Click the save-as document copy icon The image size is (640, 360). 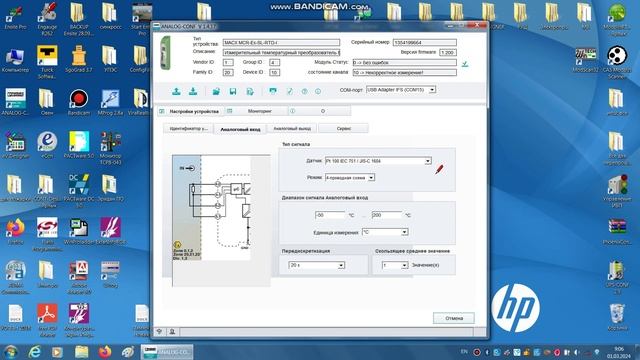250,91
